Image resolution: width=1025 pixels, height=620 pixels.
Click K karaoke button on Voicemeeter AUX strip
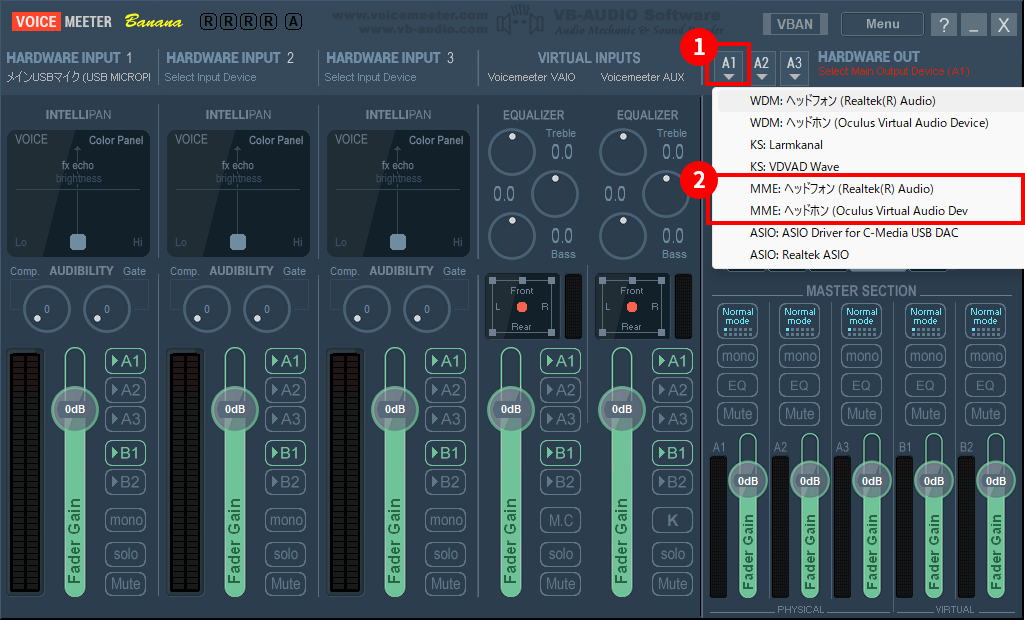point(672,520)
